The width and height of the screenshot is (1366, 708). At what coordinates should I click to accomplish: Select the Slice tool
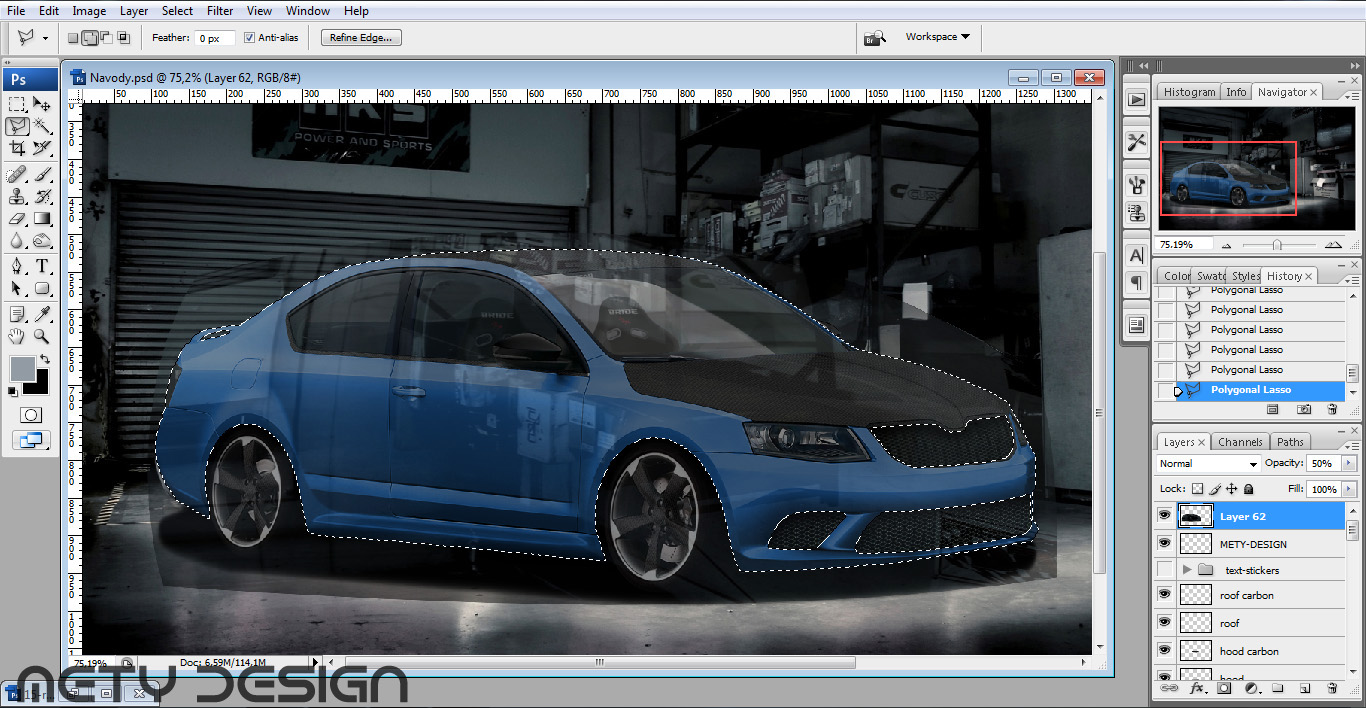pos(42,148)
